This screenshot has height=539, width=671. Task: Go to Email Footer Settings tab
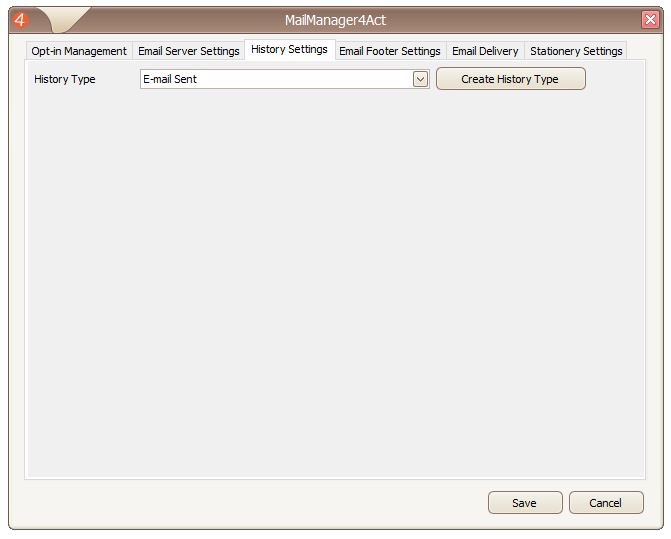390,51
